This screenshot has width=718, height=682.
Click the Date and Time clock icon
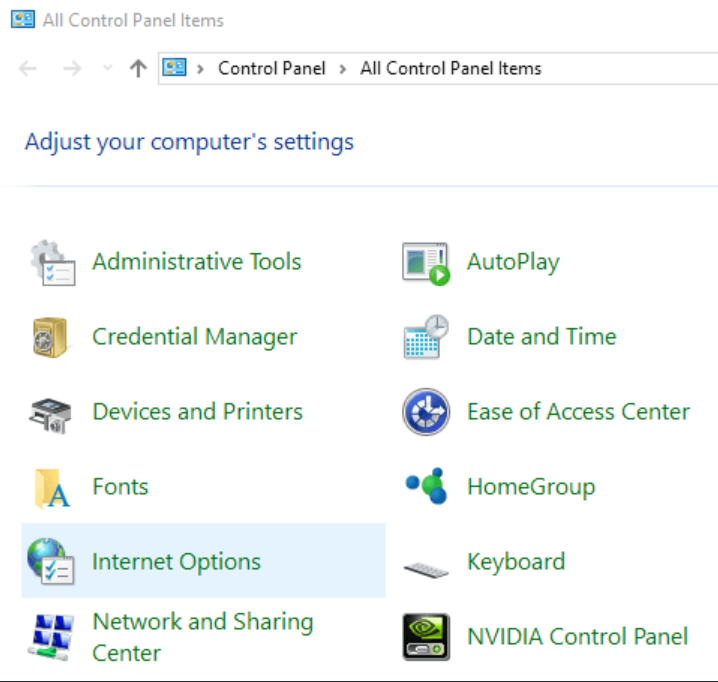point(426,337)
